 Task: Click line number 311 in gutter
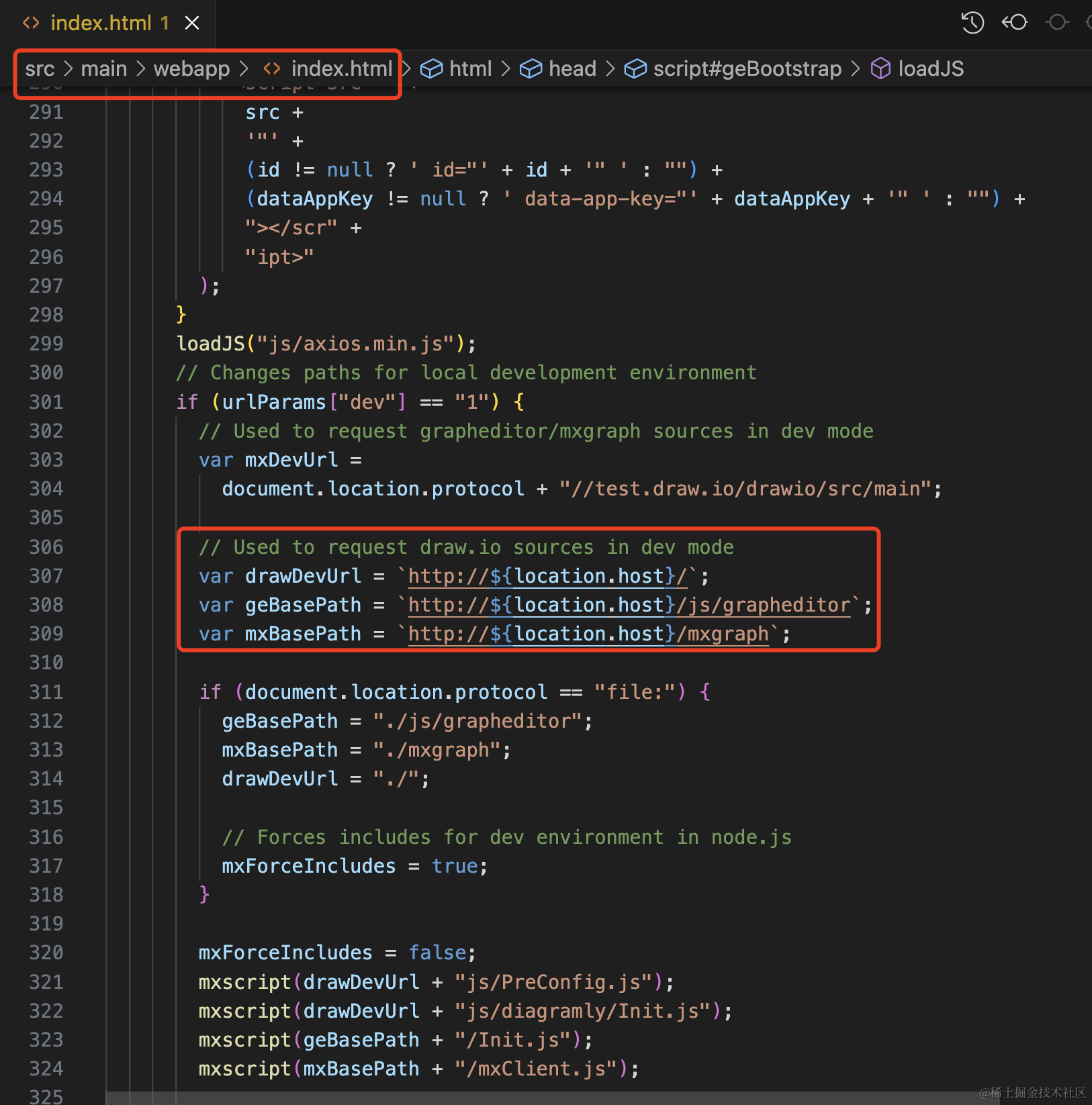click(x=46, y=692)
